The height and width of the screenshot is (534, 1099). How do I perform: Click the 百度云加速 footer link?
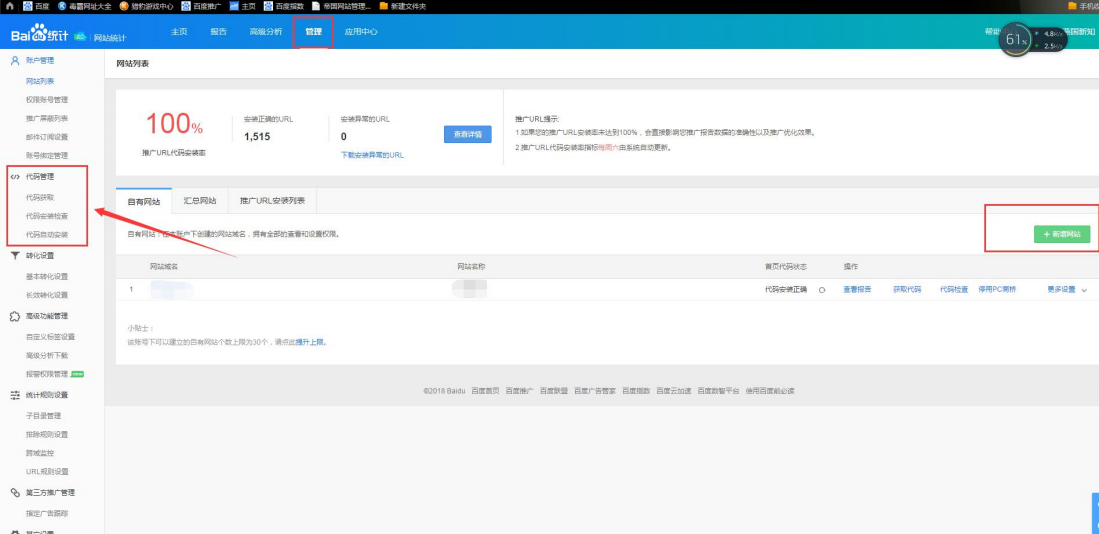pyautogui.click(x=674, y=391)
